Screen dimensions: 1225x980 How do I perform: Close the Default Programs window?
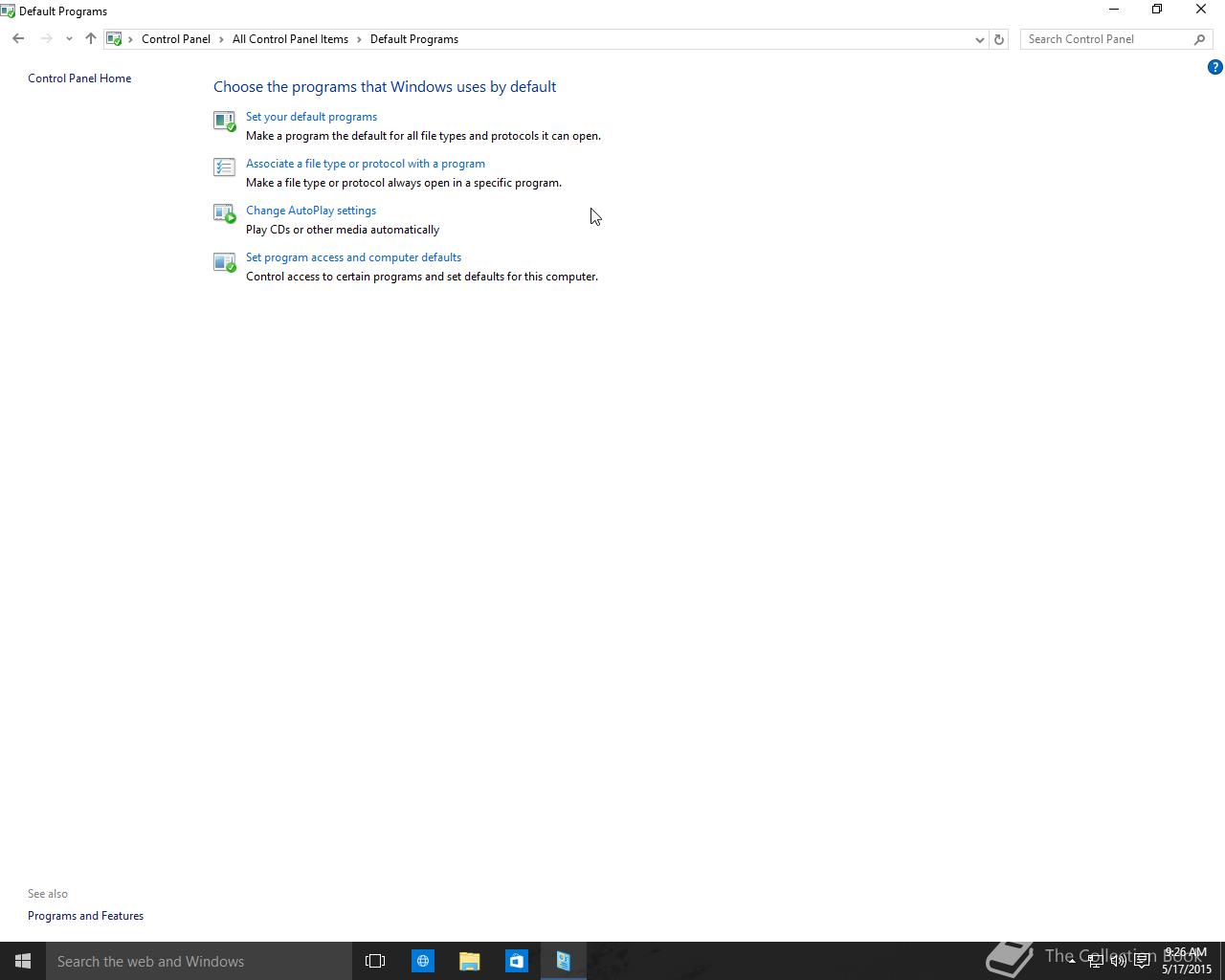click(x=1201, y=10)
